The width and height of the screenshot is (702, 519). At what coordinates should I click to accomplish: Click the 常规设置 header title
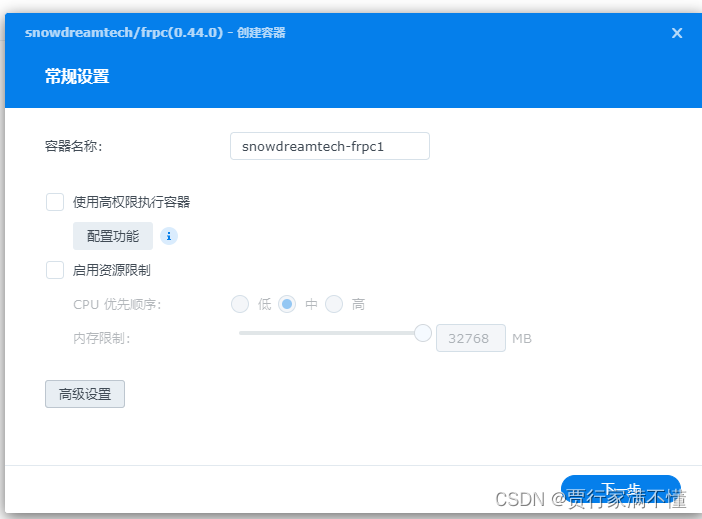click(77, 77)
